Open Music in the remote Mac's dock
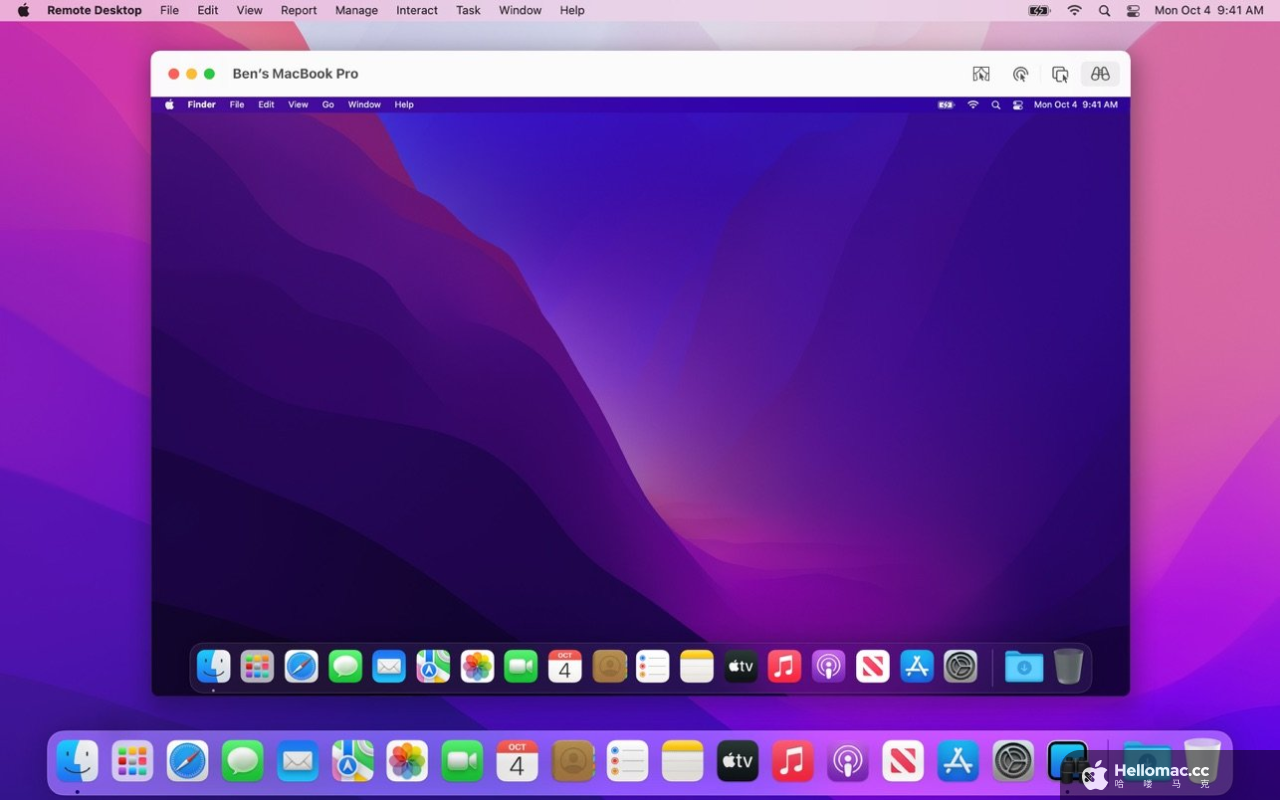The width and height of the screenshot is (1280, 800). tap(785, 666)
